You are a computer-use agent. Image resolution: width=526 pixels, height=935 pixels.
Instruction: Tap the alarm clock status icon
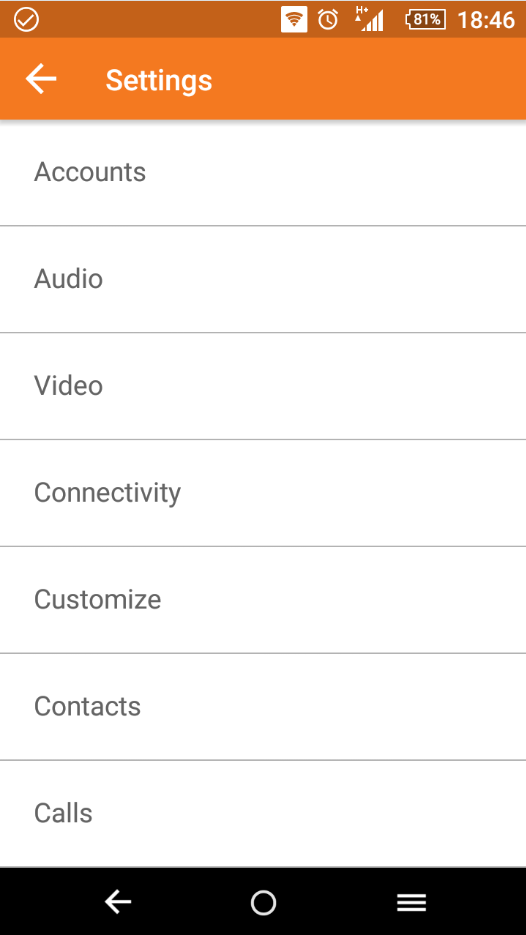coord(327,20)
